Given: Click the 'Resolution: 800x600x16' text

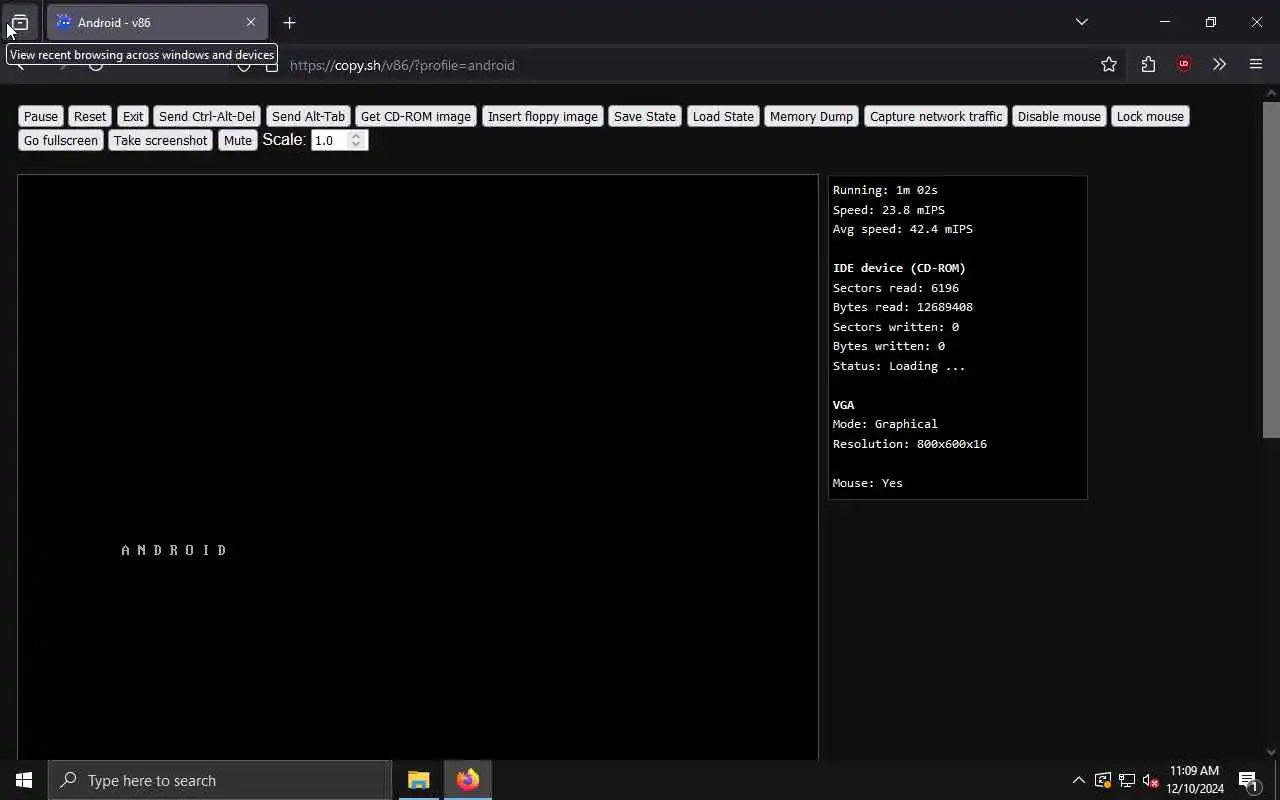Looking at the screenshot, I should [x=910, y=444].
